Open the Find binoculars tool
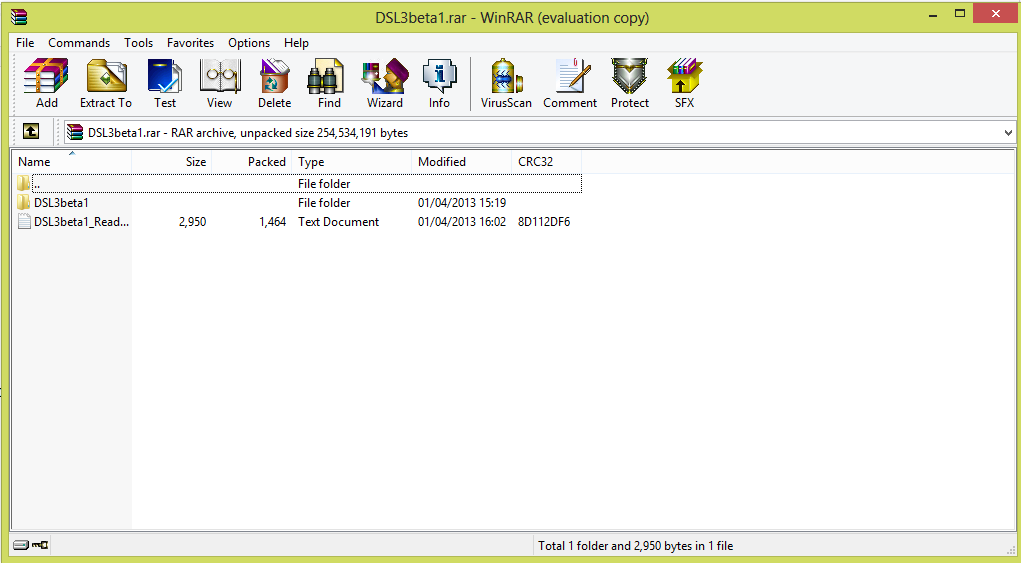The height and width of the screenshot is (563, 1021). point(329,83)
